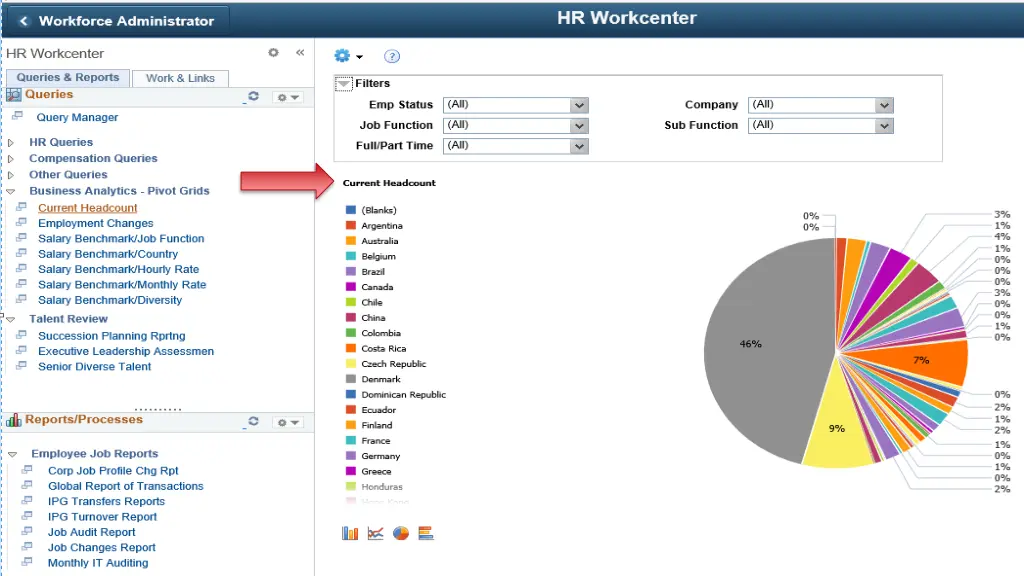Click the help question mark icon
Viewport: 1024px width, 576px height.
coord(392,56)
